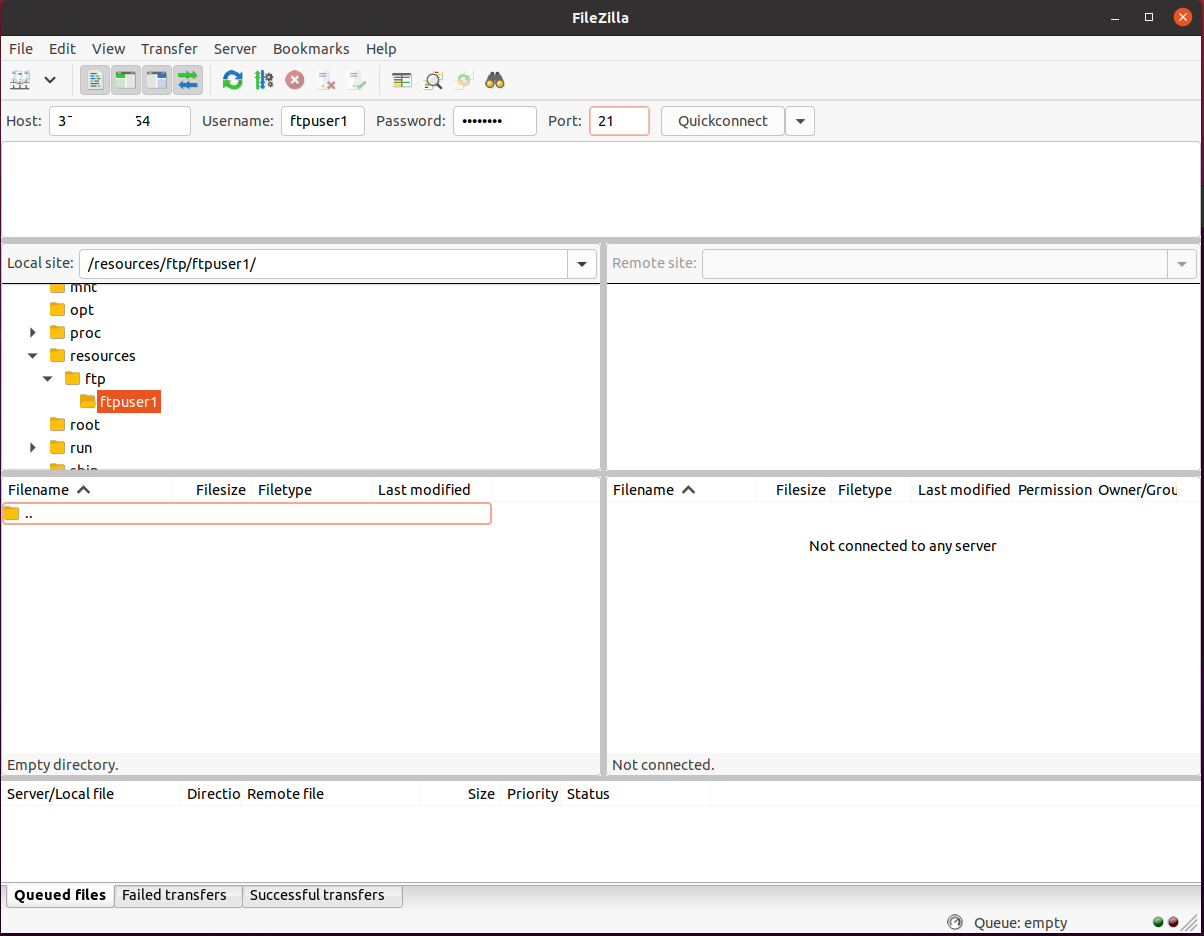Sort remote list by Owner/Group column
Viewport: 1204px width, 936px height.
pos(1137,490)
